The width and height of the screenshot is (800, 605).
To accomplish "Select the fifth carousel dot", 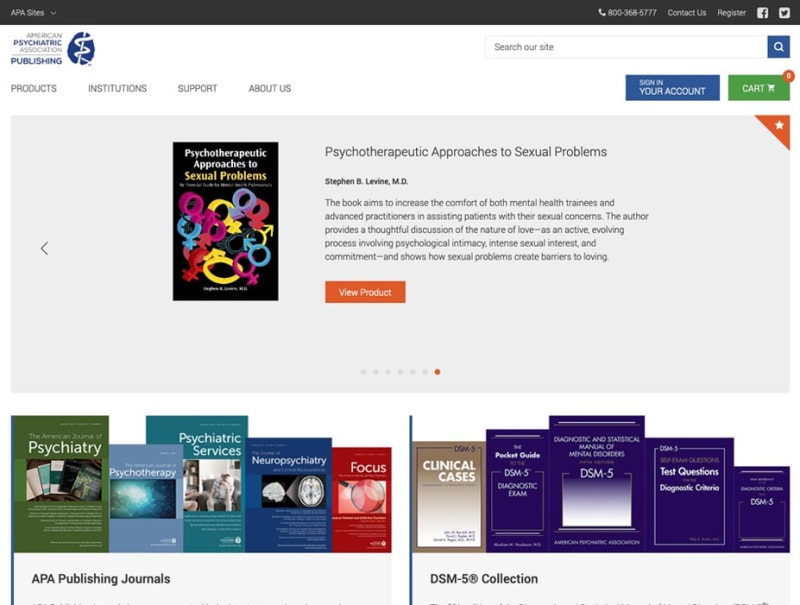I will pos(413,372).
